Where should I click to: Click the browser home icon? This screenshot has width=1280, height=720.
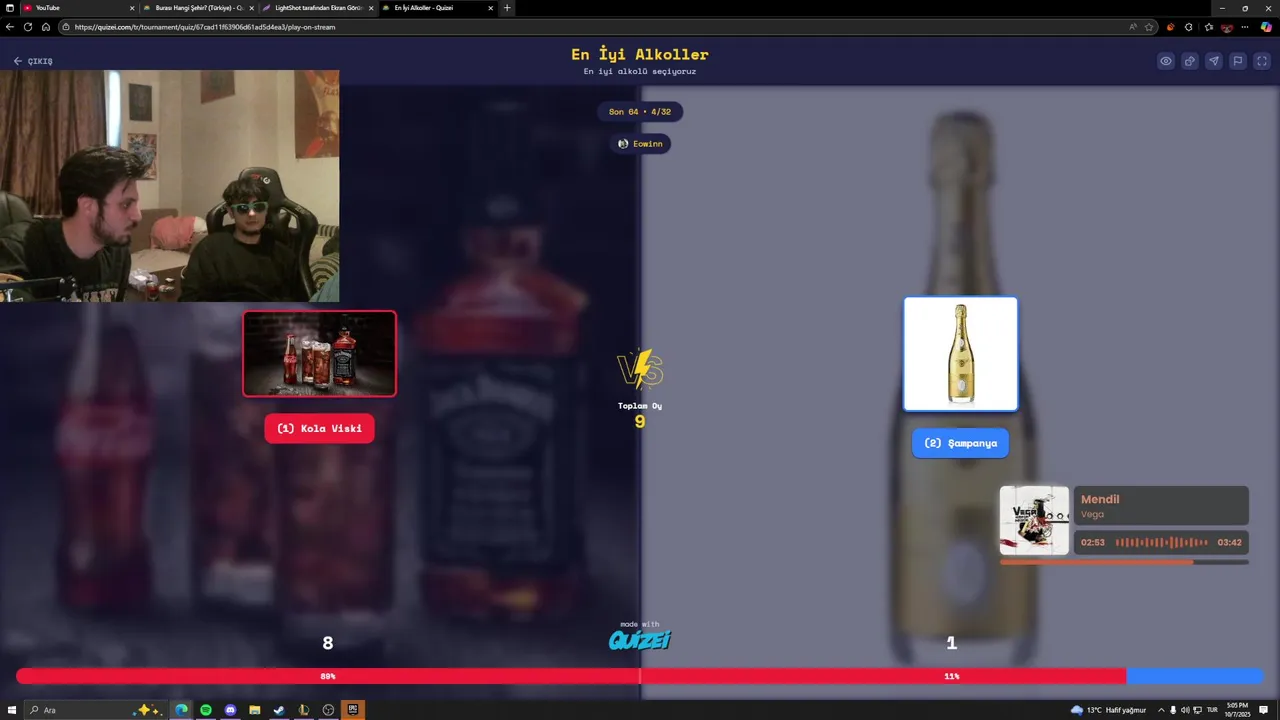tap(46, 27)
